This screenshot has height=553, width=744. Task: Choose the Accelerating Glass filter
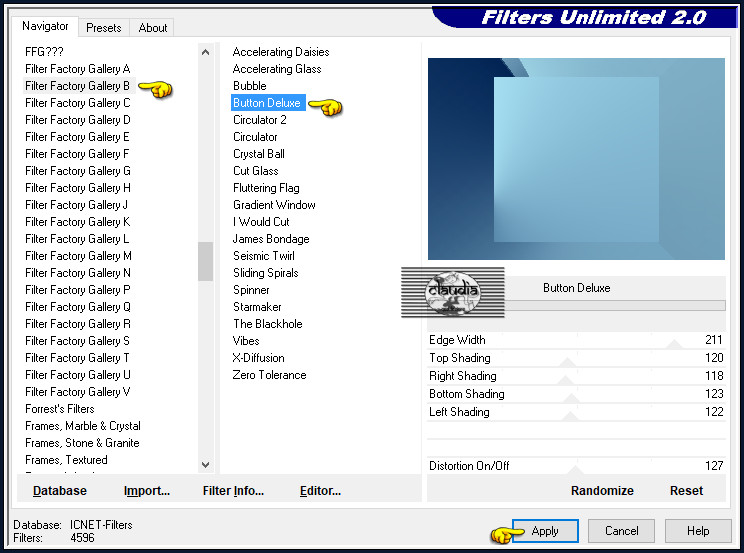click(x=277, y=69)
